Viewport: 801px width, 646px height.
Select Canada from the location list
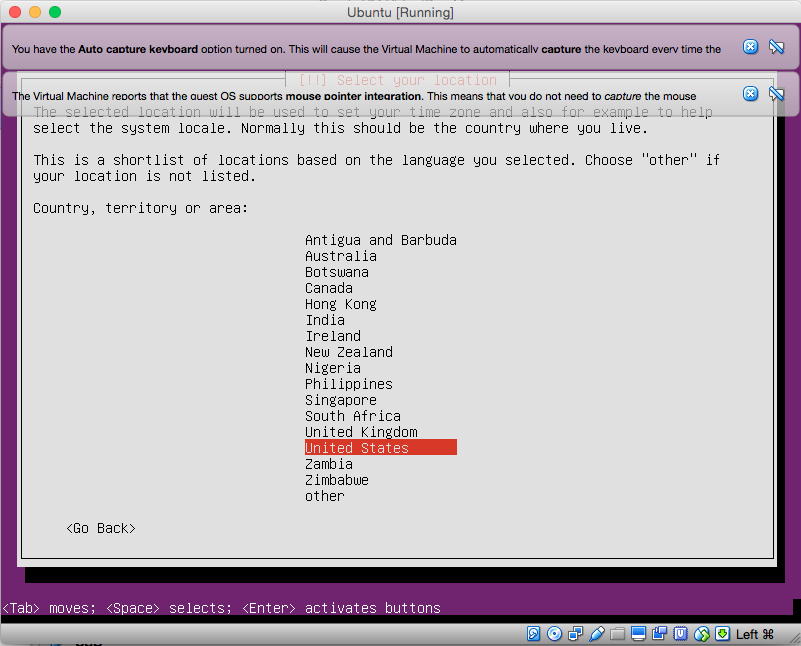click(329, 288)
